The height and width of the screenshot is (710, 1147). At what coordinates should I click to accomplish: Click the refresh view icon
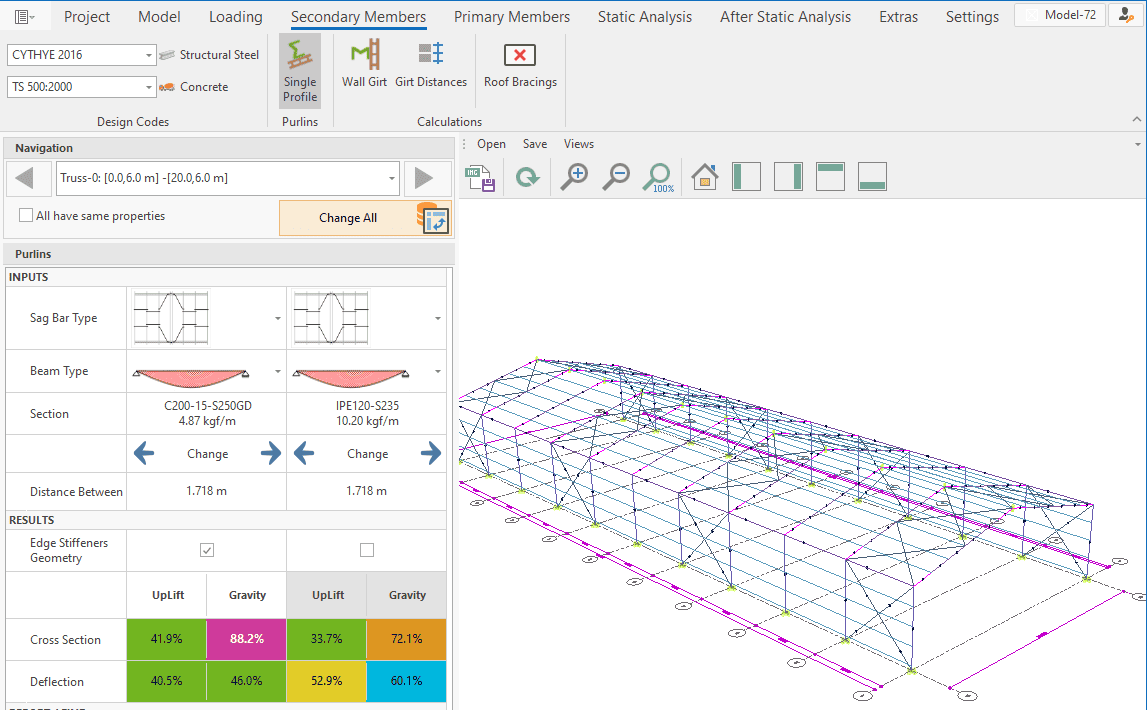coord(527,178)
